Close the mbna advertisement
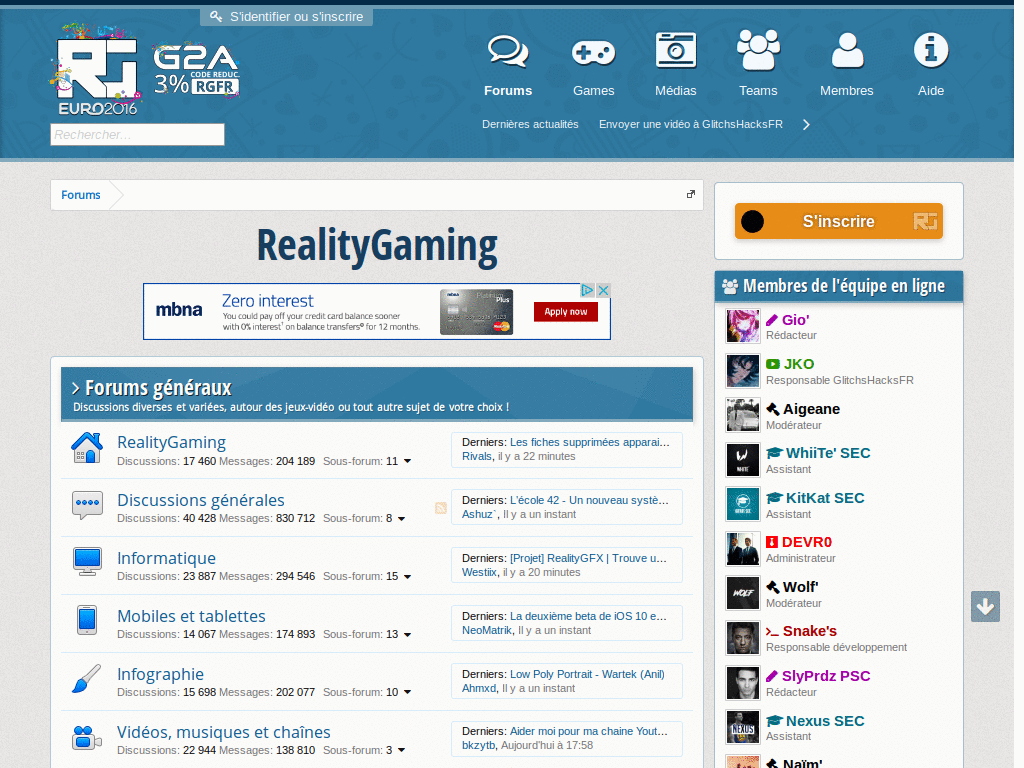This screenshot has height=768, width=1024. pyautogui.click(x=603, y=290)
